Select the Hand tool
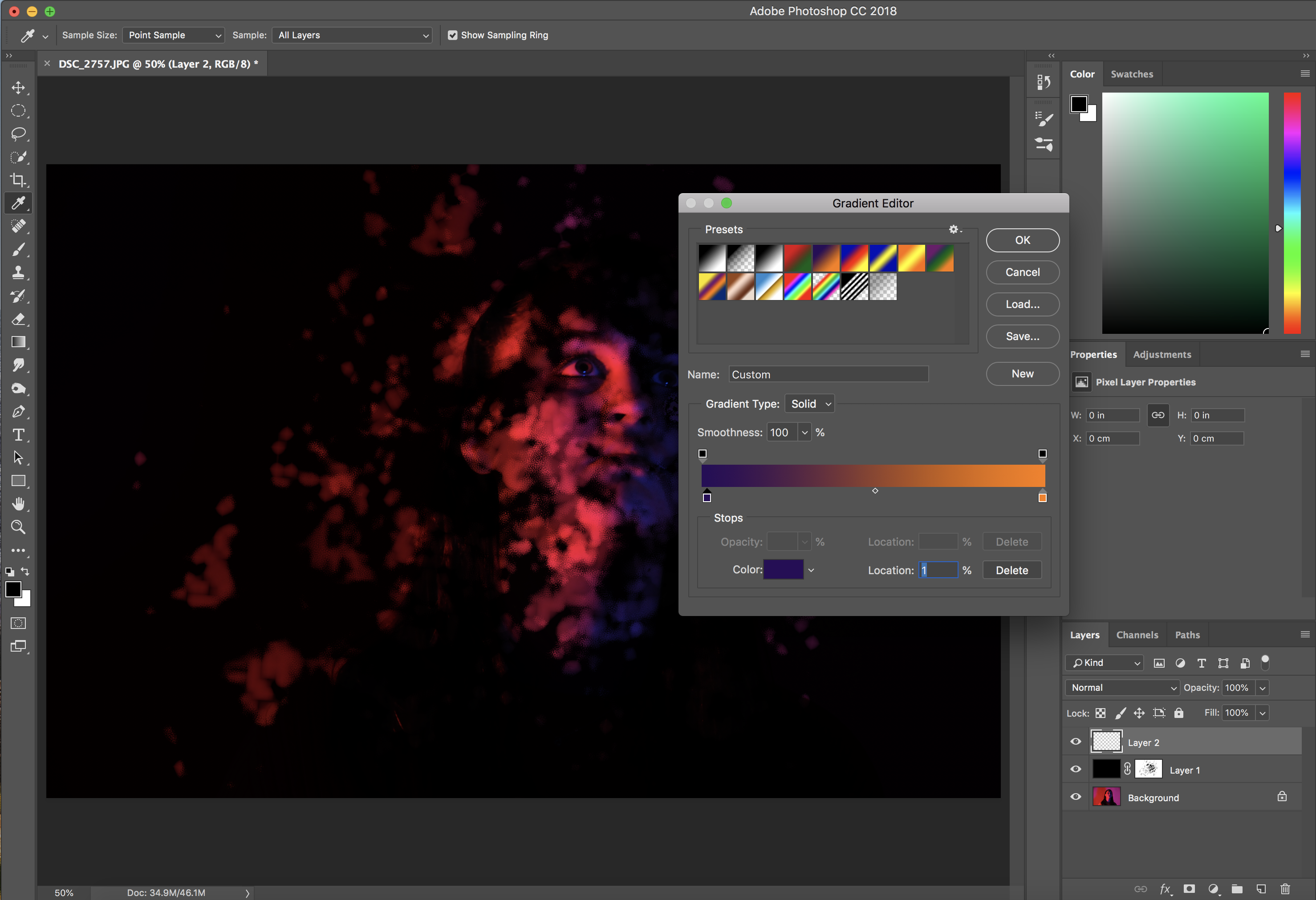 click(18, 504)
